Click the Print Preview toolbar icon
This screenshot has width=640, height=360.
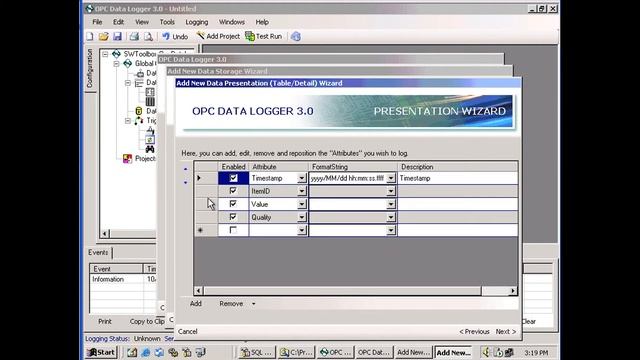[148, 36]
